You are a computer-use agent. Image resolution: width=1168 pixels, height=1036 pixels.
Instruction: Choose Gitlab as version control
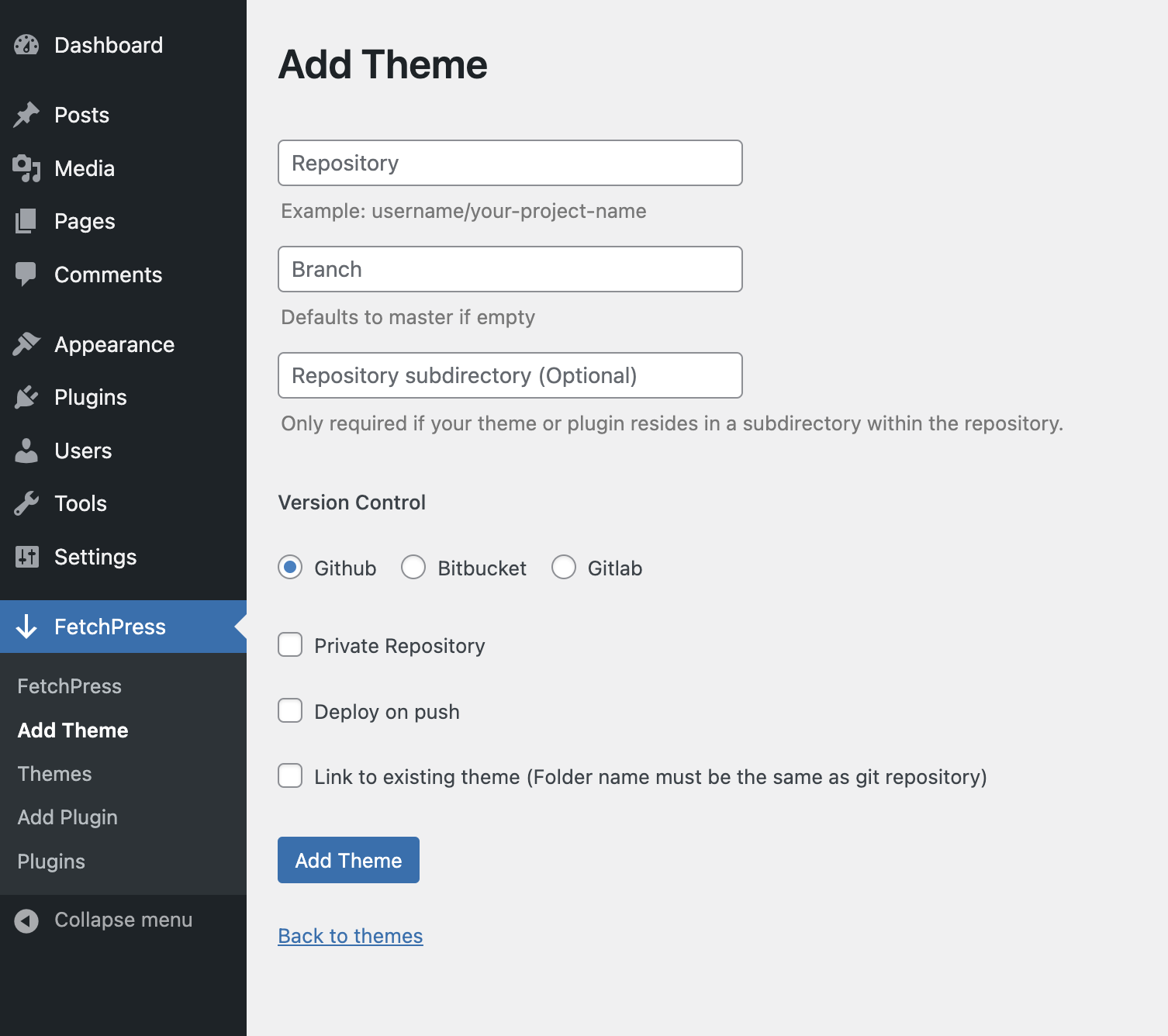tap(564, 567)
